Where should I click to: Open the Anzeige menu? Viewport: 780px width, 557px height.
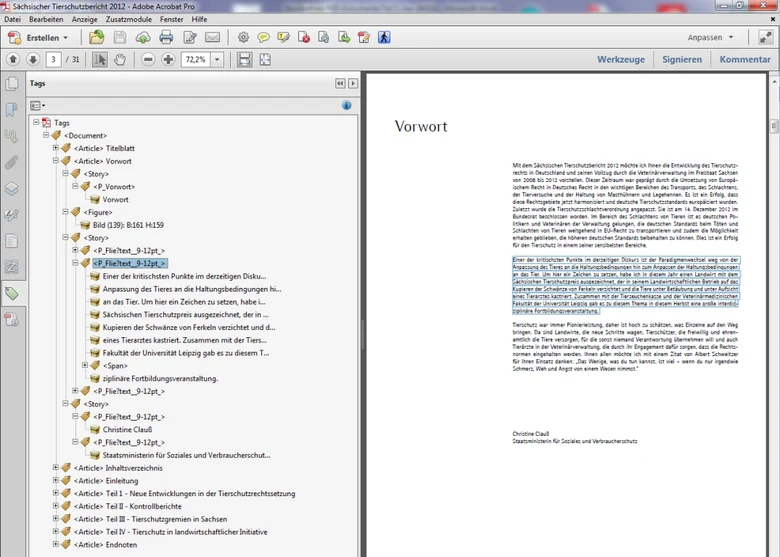pos(85,19)
